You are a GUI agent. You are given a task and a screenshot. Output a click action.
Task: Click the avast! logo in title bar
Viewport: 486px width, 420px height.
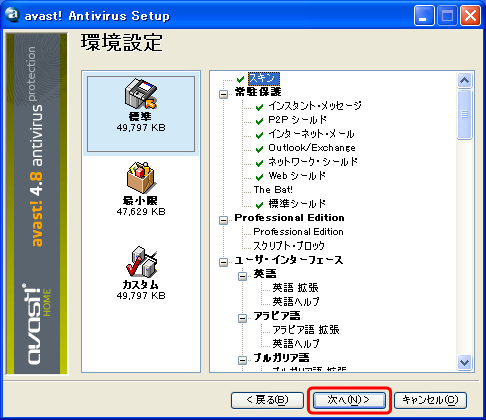[12, 15]
